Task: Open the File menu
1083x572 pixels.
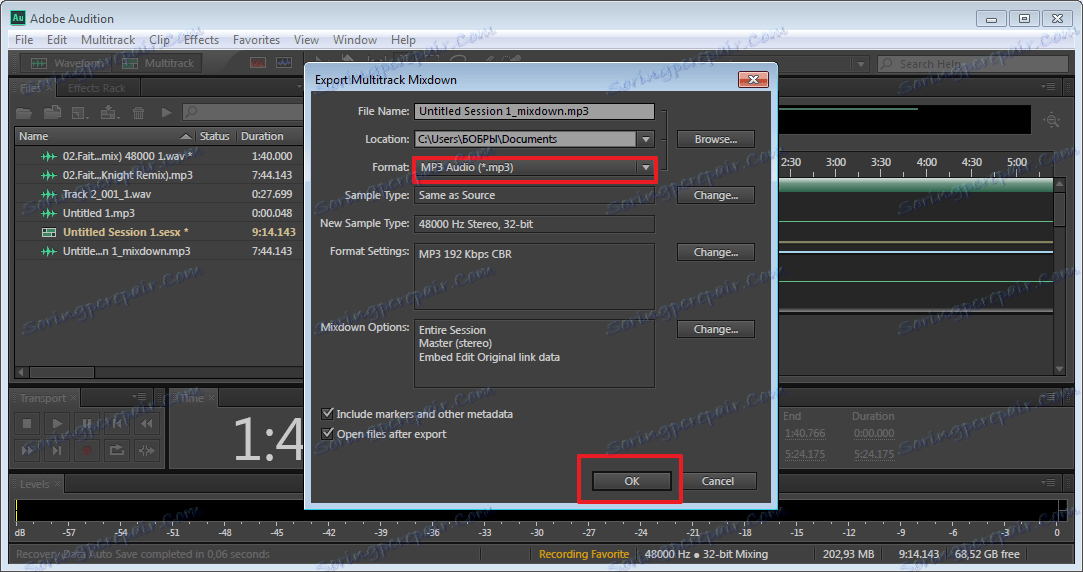Action: (x=24, y=40)
